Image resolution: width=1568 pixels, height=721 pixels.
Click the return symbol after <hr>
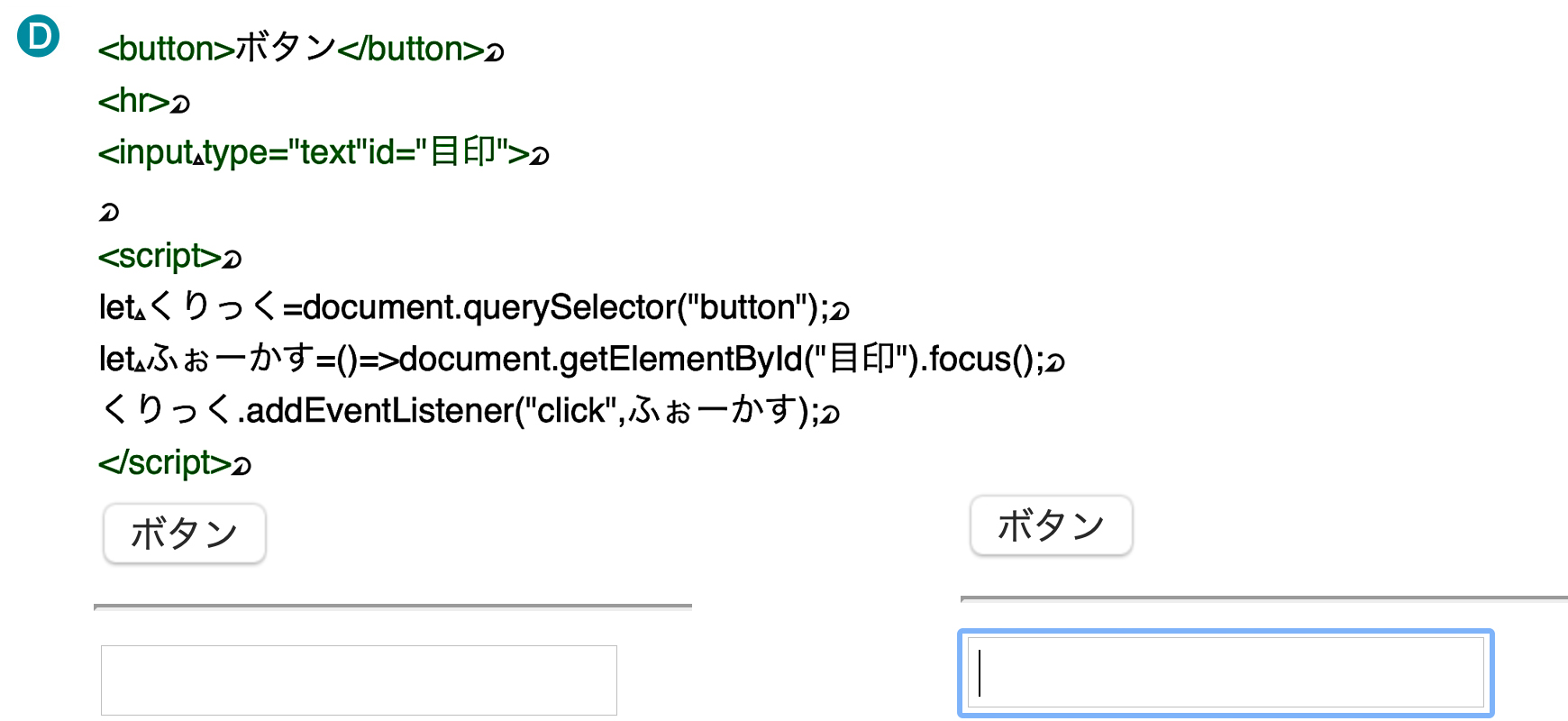click(181, 105)
